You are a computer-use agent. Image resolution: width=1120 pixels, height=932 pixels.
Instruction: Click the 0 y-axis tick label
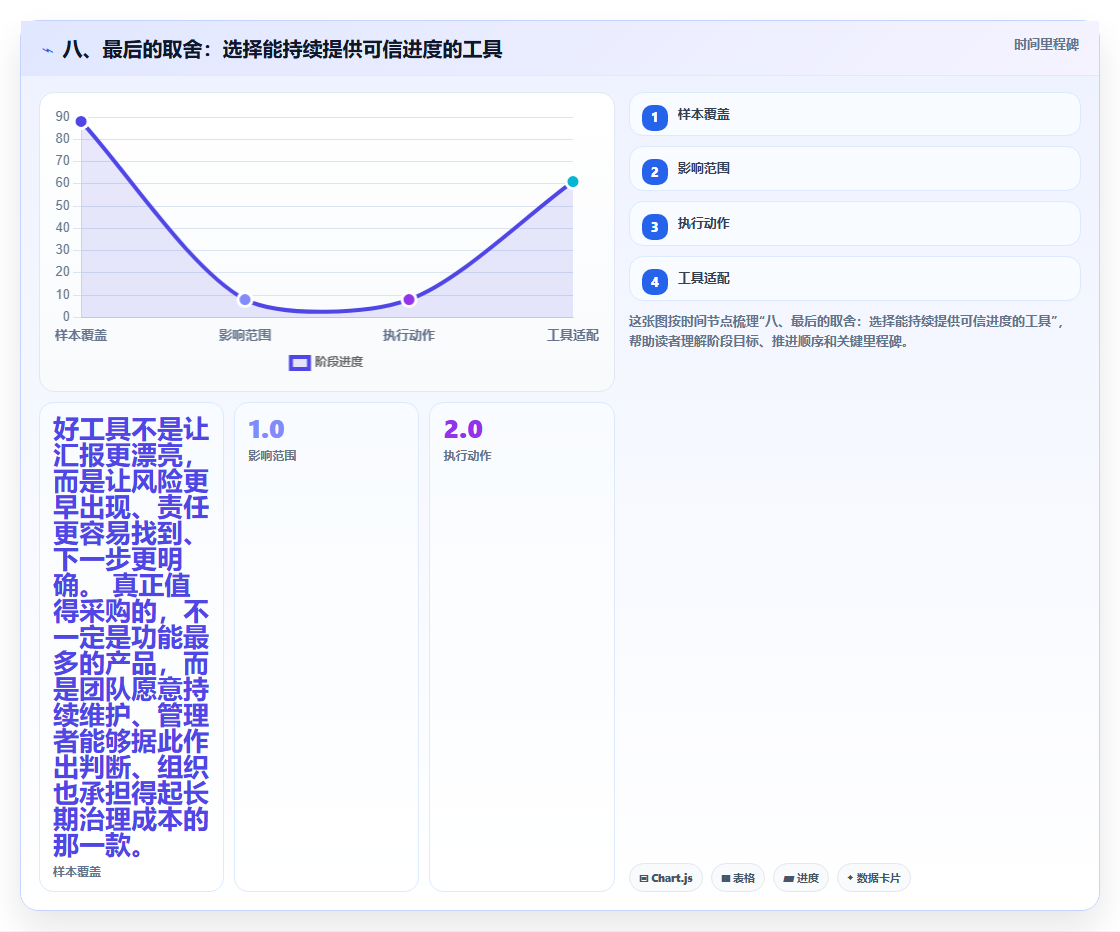(x=66, y=316)
